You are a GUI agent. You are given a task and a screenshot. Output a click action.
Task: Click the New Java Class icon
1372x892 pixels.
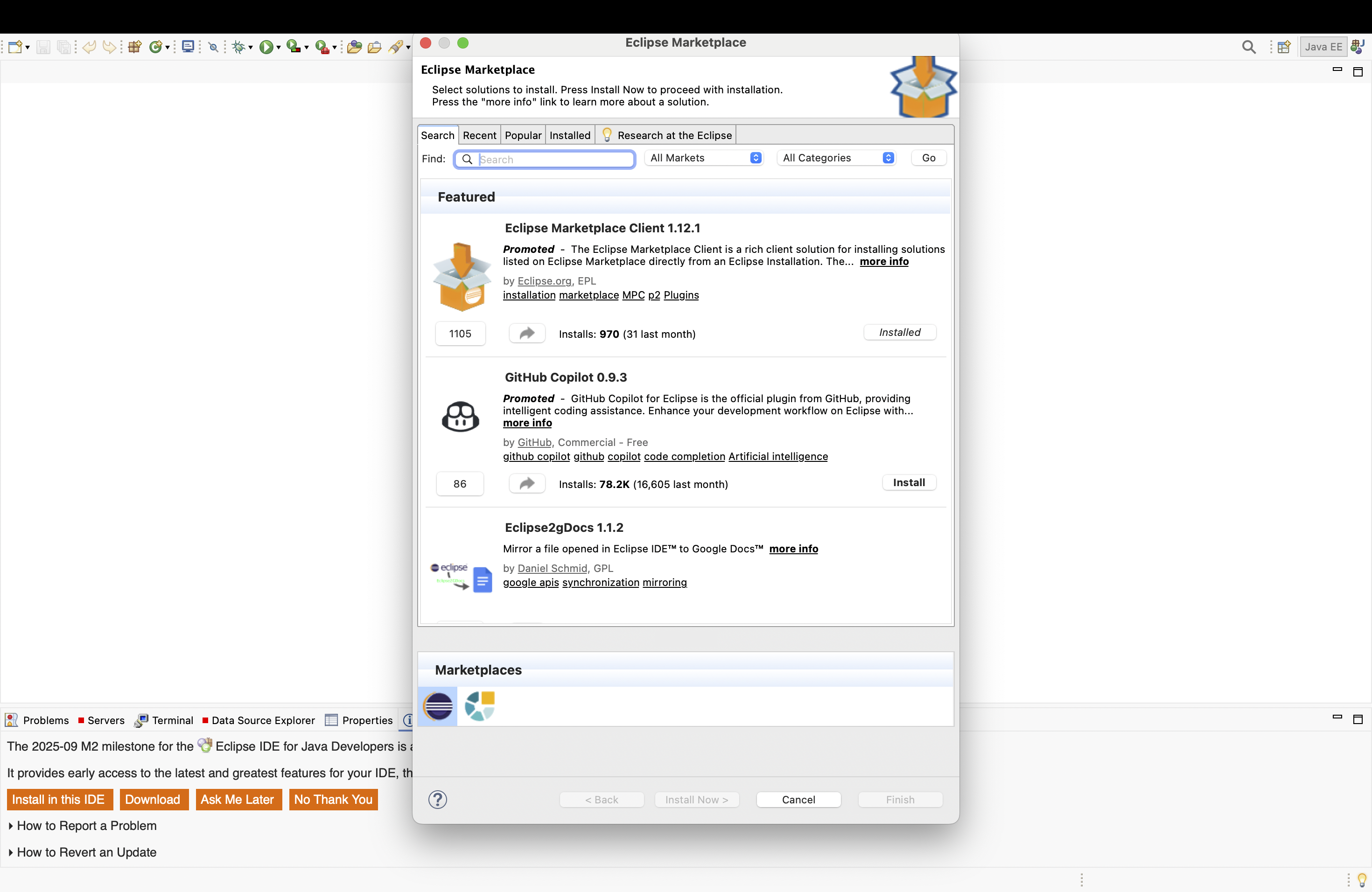[156, 47]
